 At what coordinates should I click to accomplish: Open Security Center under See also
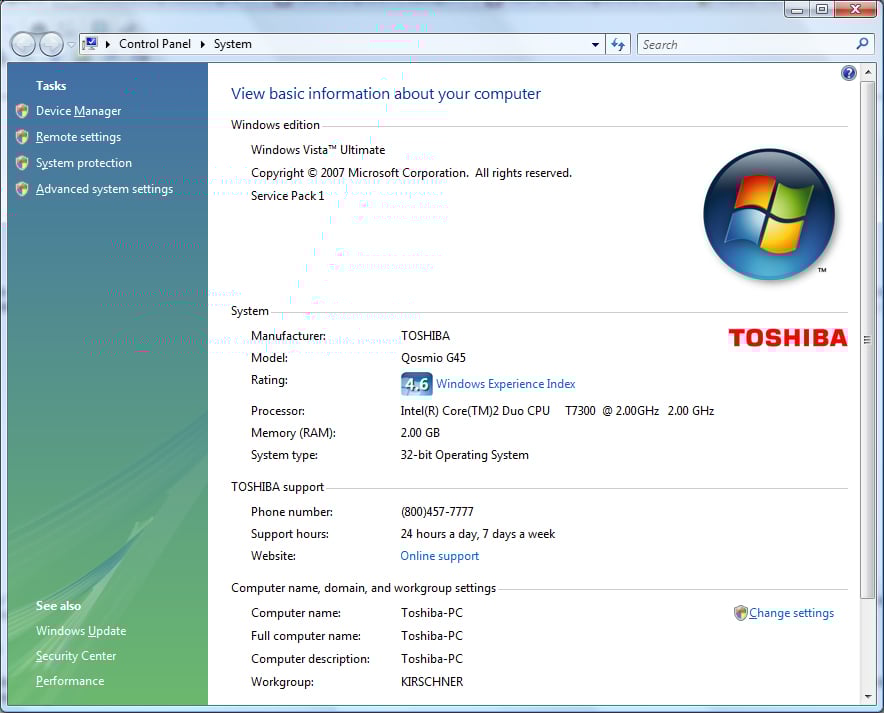click(76, 656)
